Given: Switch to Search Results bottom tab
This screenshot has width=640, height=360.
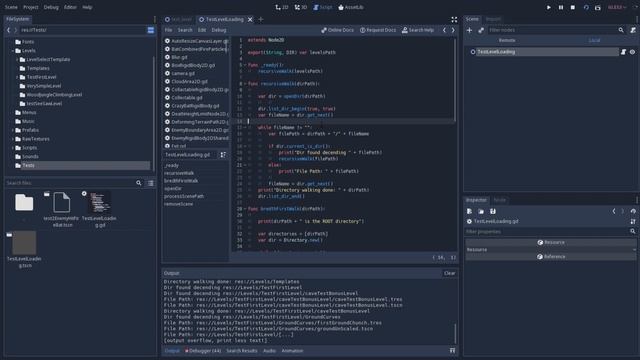Looking at the screenshot, I should tap(242, 351).
